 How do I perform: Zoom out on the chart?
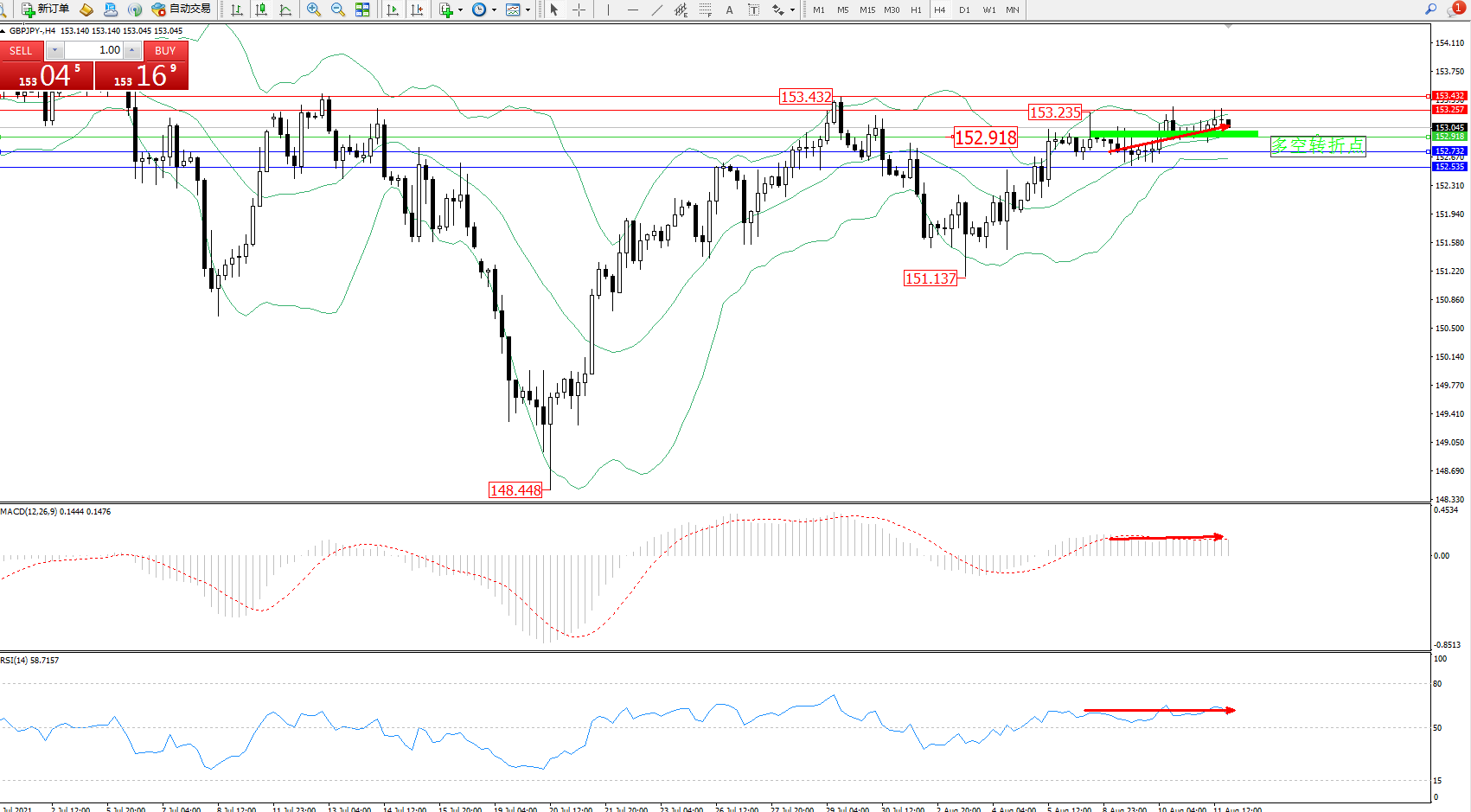(337, 10)
